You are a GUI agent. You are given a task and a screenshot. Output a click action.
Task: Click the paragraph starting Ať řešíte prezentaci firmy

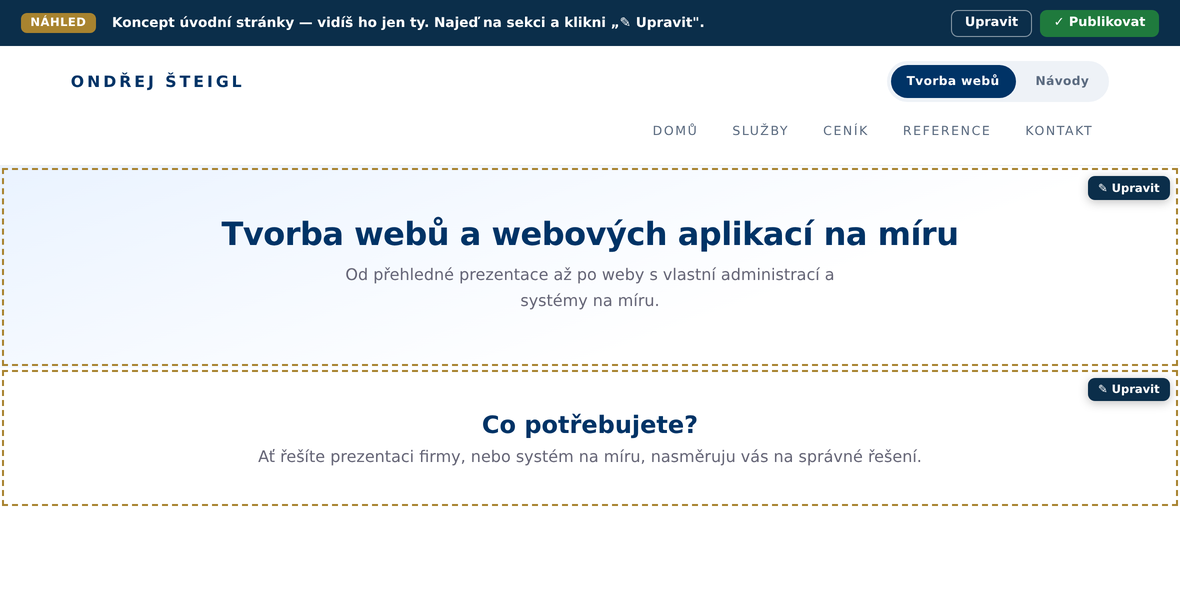tap(590, 457)
